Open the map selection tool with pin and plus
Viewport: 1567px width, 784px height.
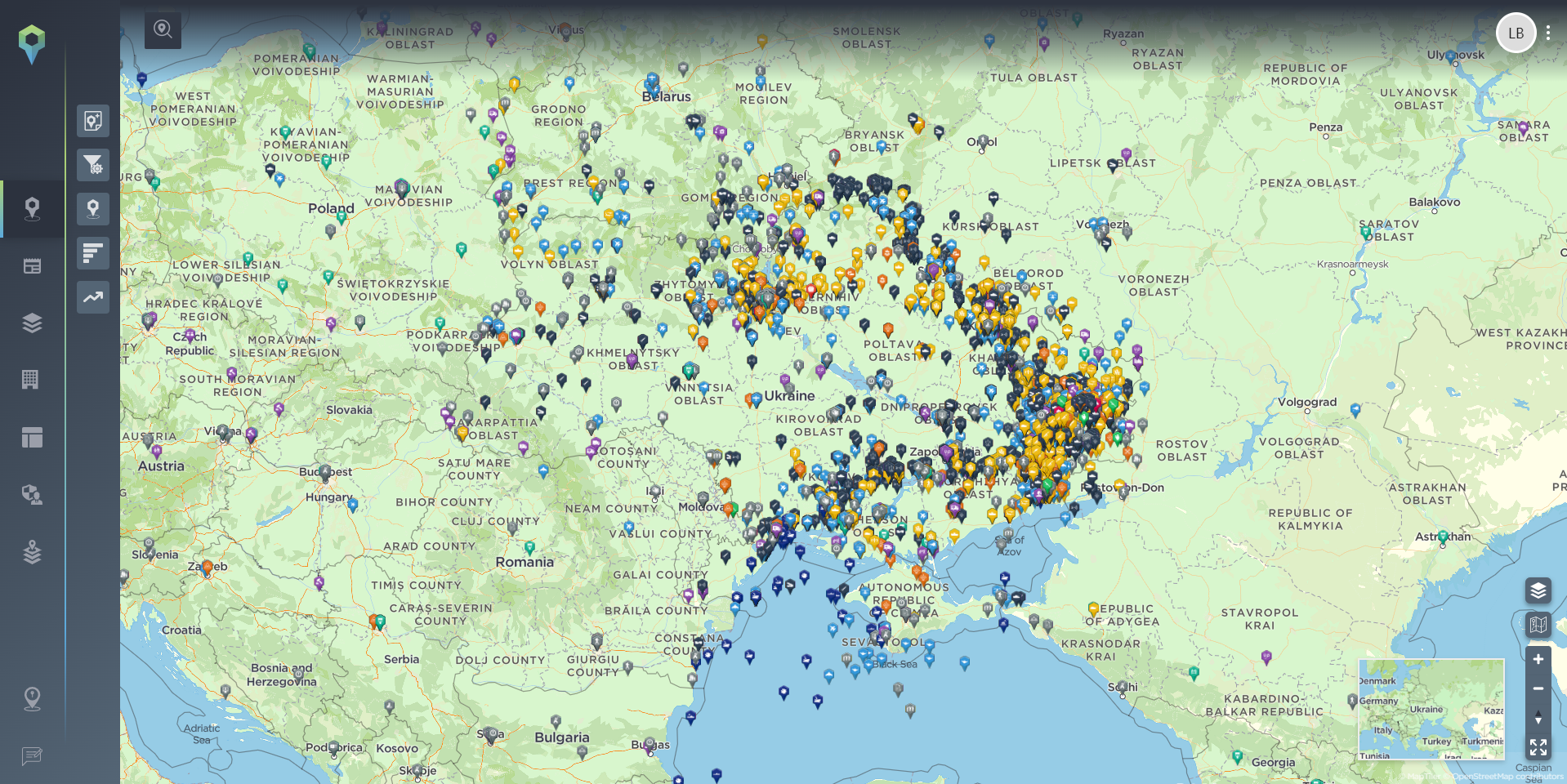point(93,121)
